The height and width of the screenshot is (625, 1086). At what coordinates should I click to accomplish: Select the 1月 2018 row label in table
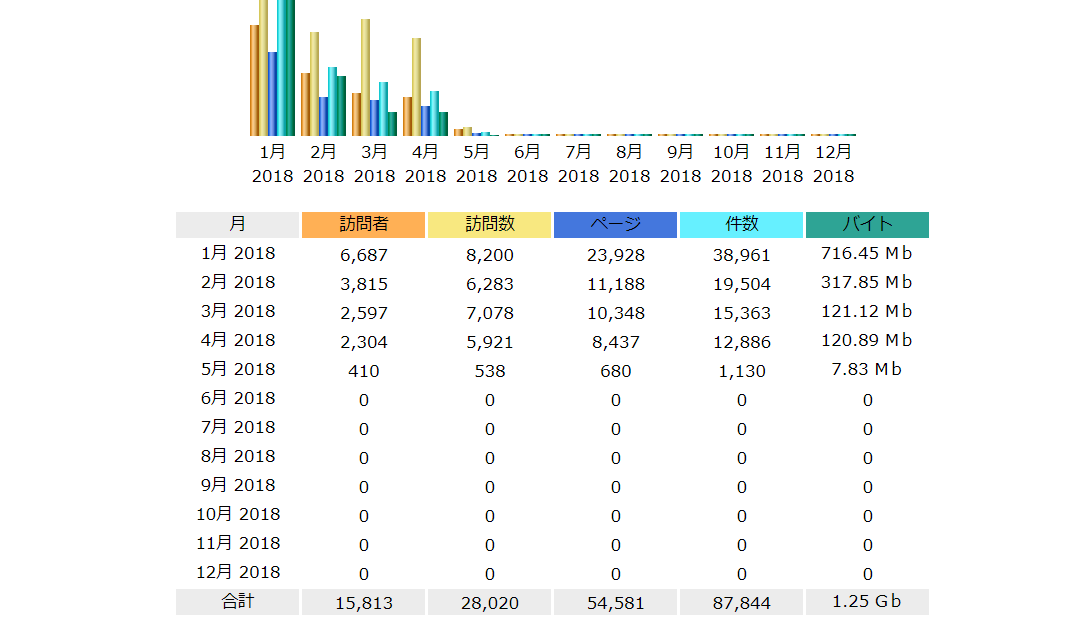238,254
